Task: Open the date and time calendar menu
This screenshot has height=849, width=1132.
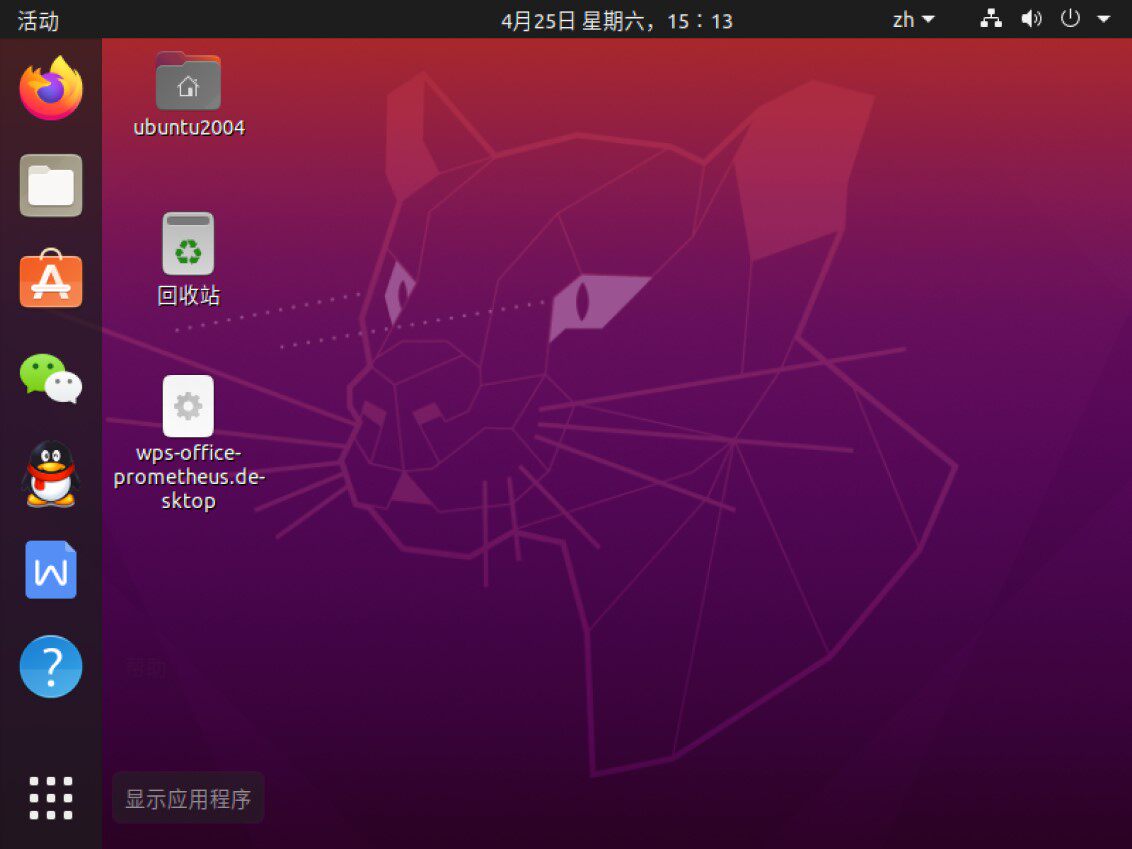Action: point(617,20)
